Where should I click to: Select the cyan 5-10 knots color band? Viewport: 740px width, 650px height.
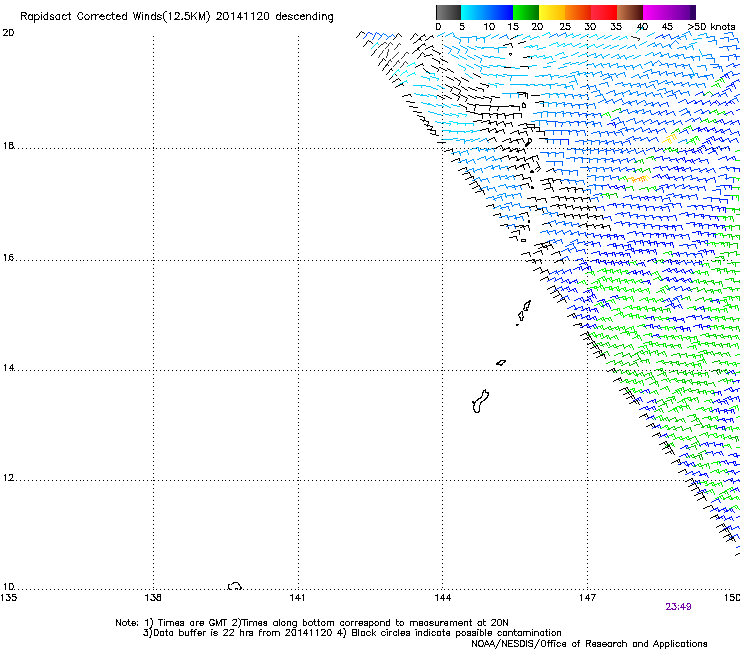474,12
